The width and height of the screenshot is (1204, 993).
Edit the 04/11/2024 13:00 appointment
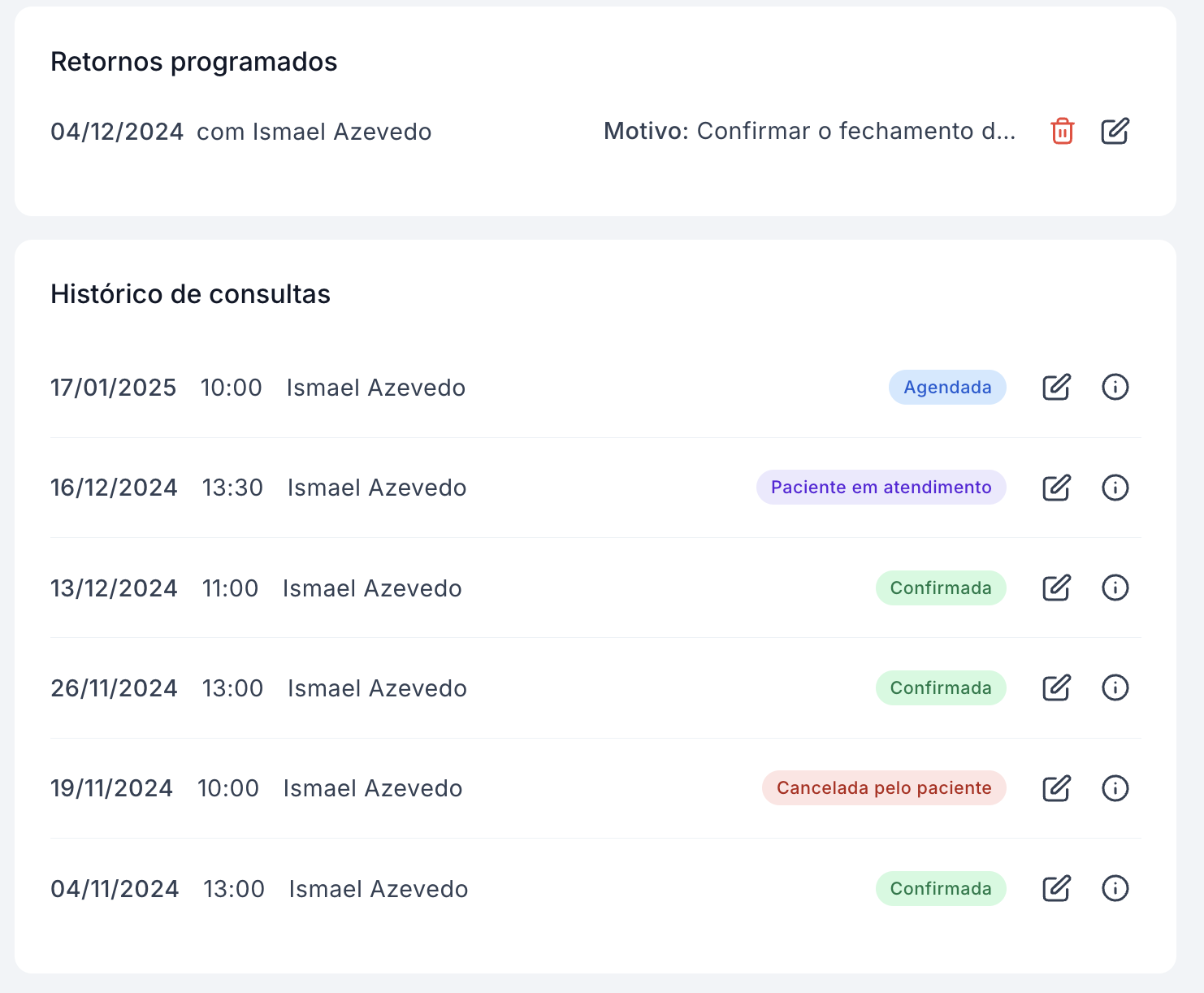(x=1056, y=889)
